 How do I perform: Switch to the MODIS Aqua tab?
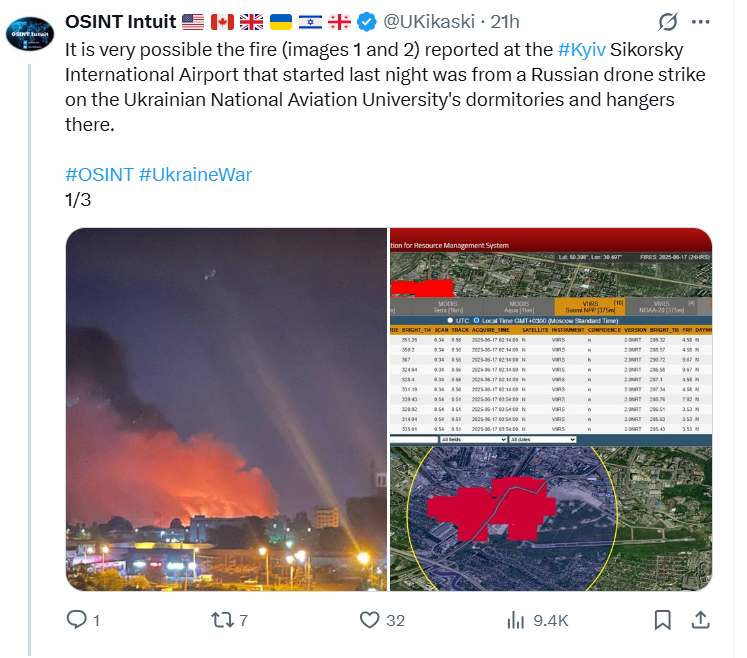520,306
